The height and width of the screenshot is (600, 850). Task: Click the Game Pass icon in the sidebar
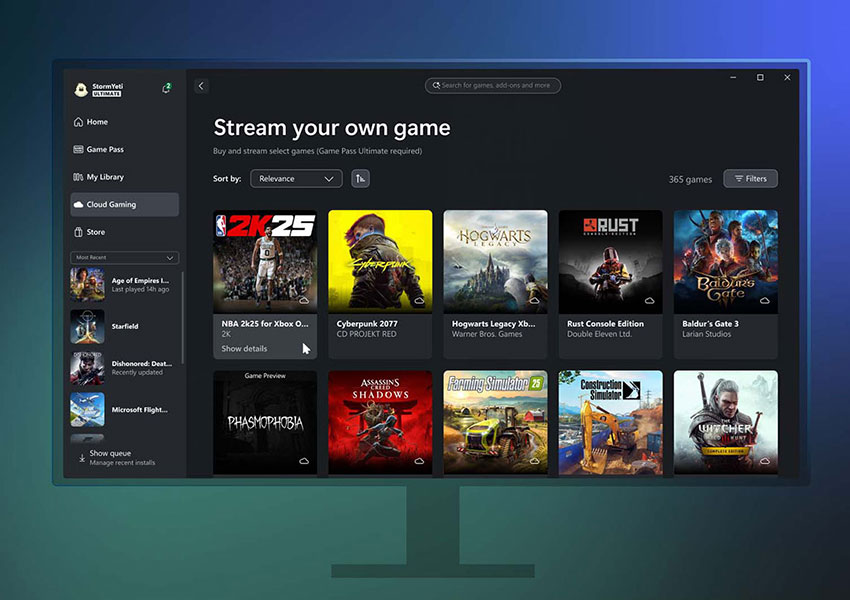(78, 149)
